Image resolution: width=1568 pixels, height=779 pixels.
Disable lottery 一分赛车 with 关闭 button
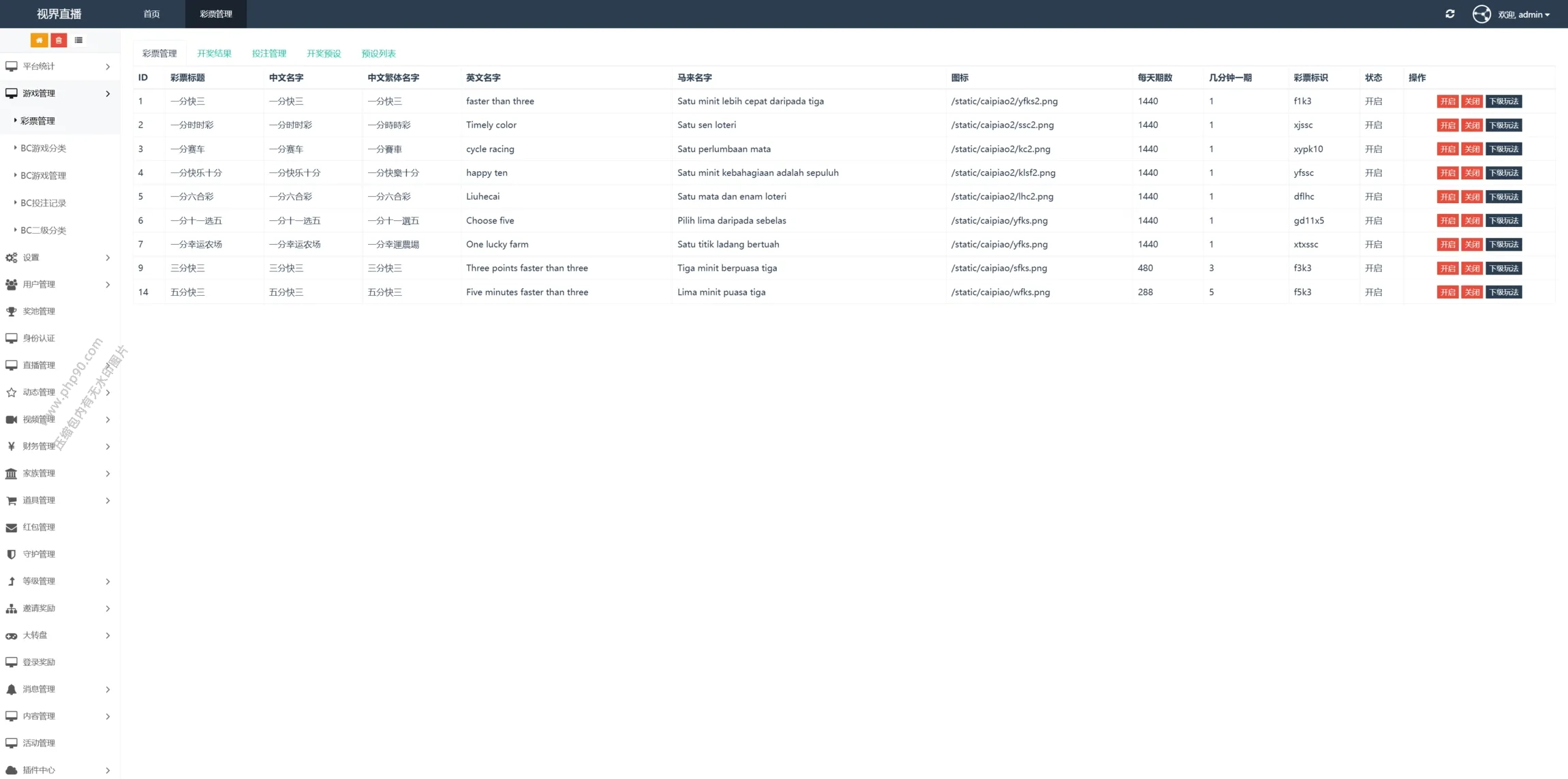pos(1471,149)
